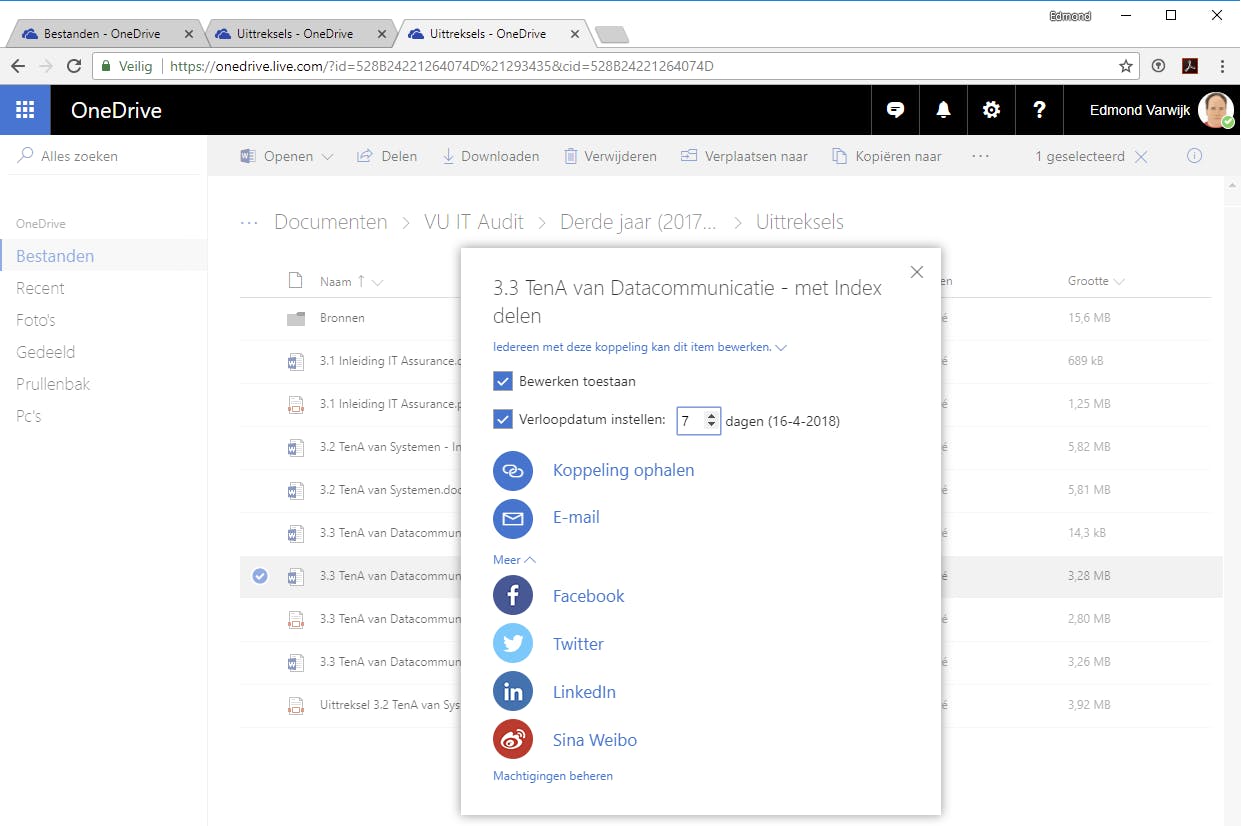The height and width of the screenshot is (826, 1241).
Task: Open the help question mark icon
Action: click(x=1039, y=110)
